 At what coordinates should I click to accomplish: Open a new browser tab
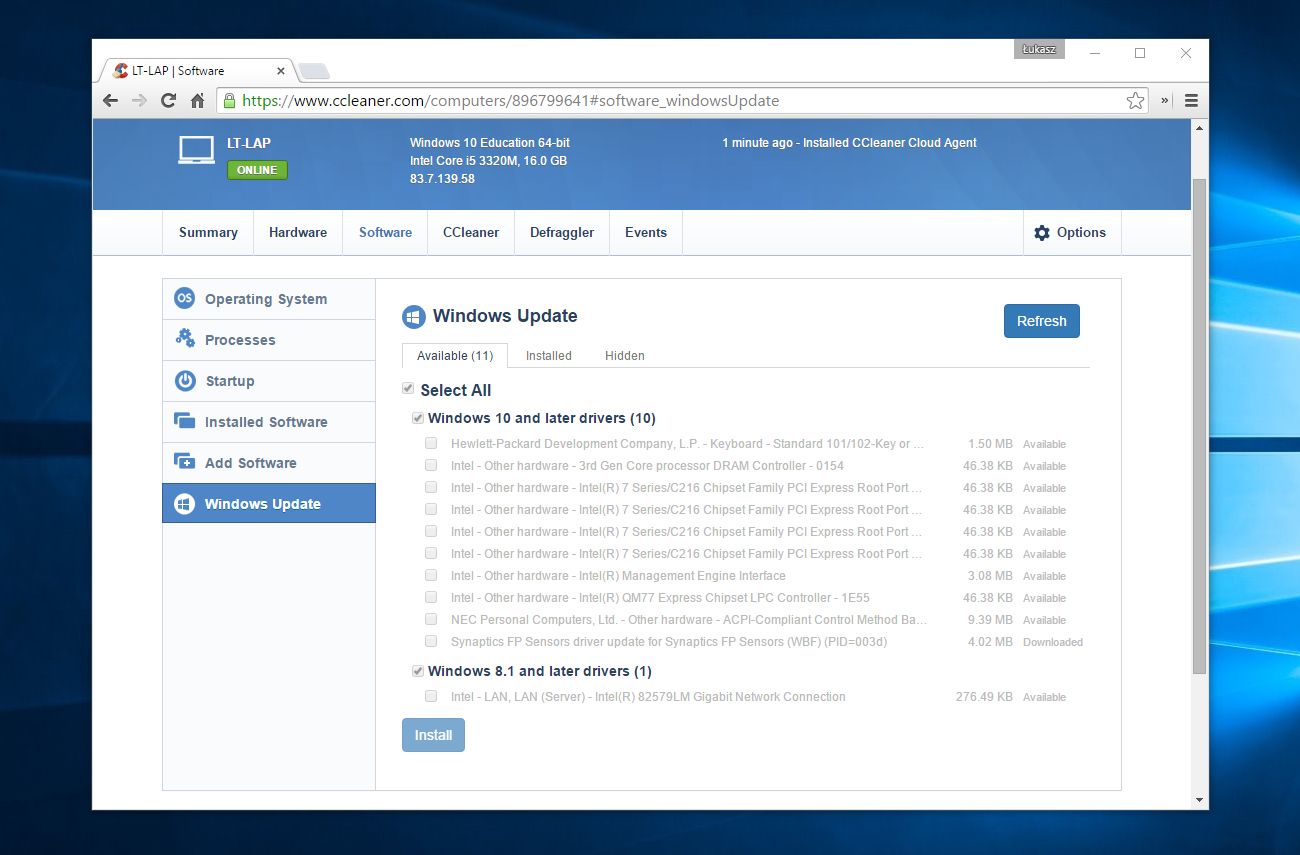(314, 71)
